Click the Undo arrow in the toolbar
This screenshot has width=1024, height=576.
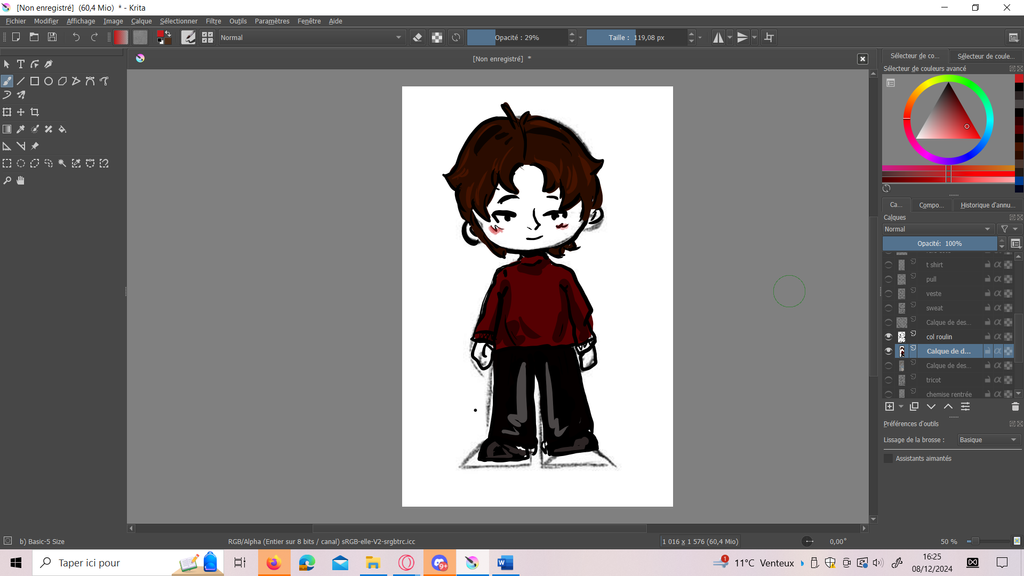pos(76,37)
